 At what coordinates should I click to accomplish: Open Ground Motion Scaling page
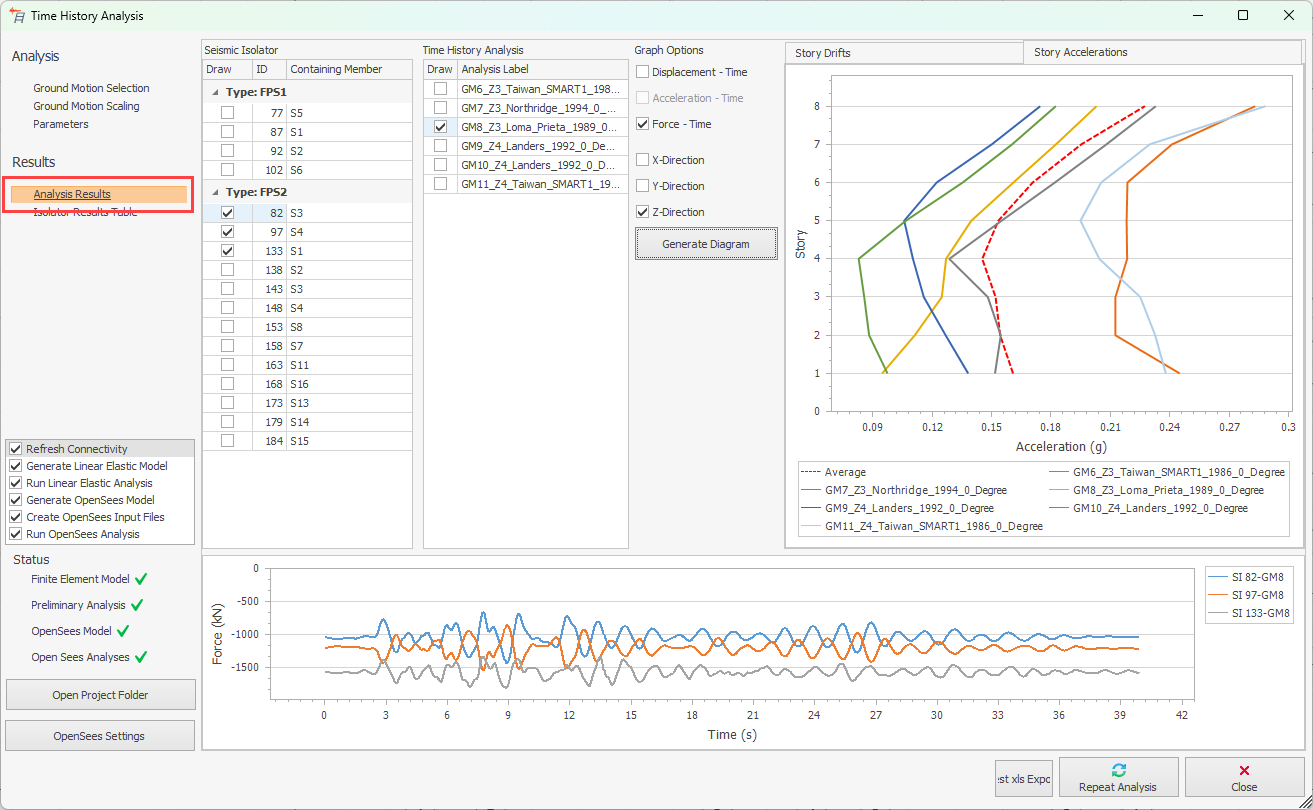pyautogui.click(x=86, y=106)
